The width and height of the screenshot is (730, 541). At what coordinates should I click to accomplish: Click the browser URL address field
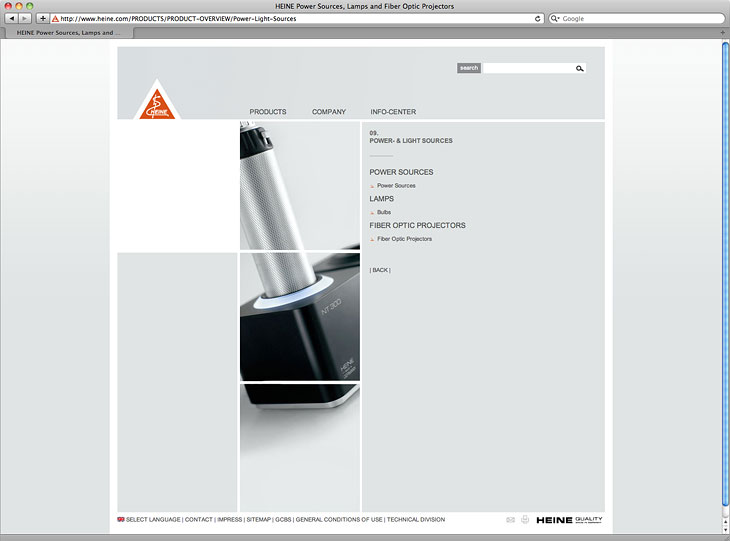(x=298, y=19)
